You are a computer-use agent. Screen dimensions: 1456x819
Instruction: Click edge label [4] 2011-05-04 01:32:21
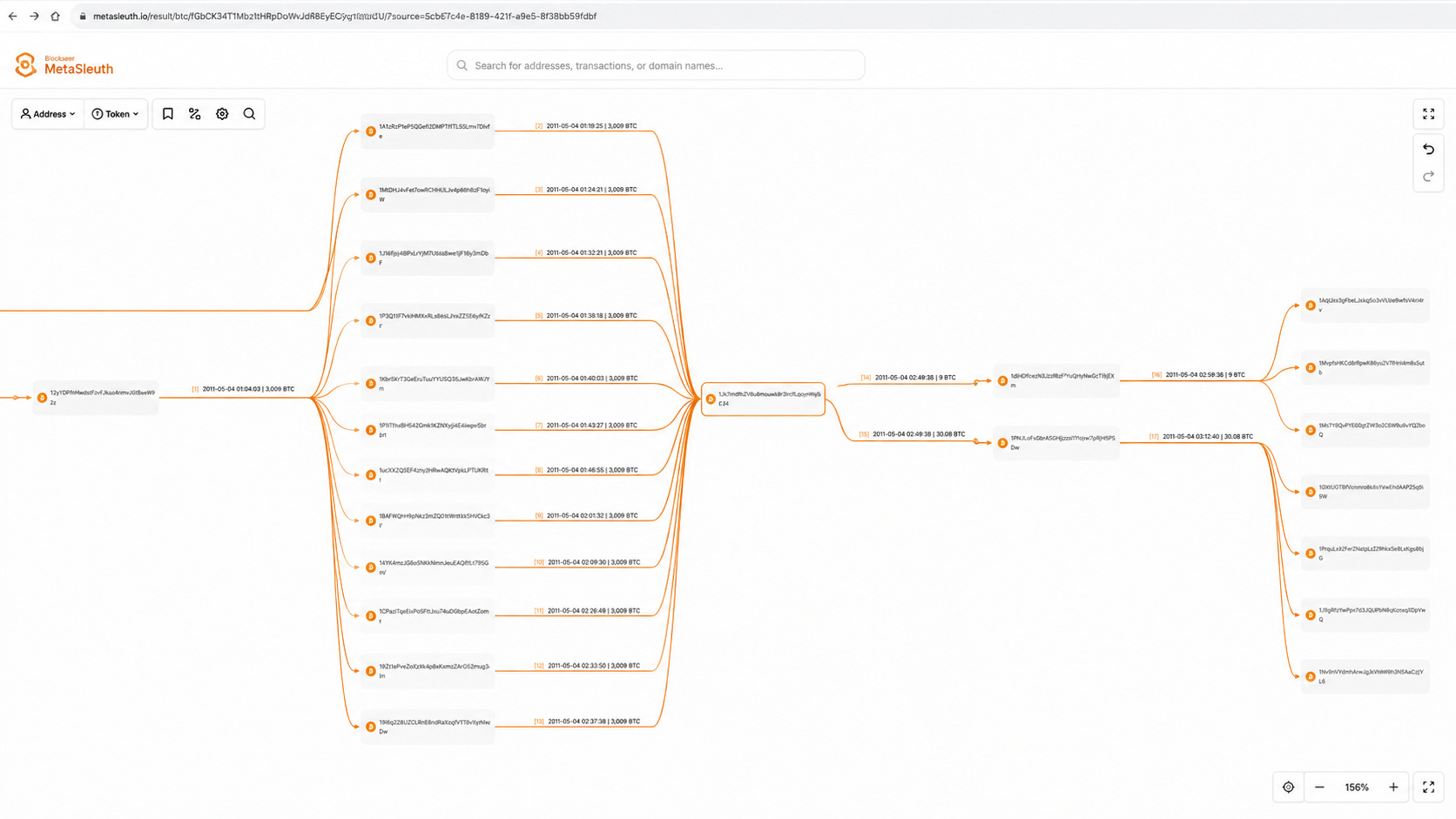586,253
